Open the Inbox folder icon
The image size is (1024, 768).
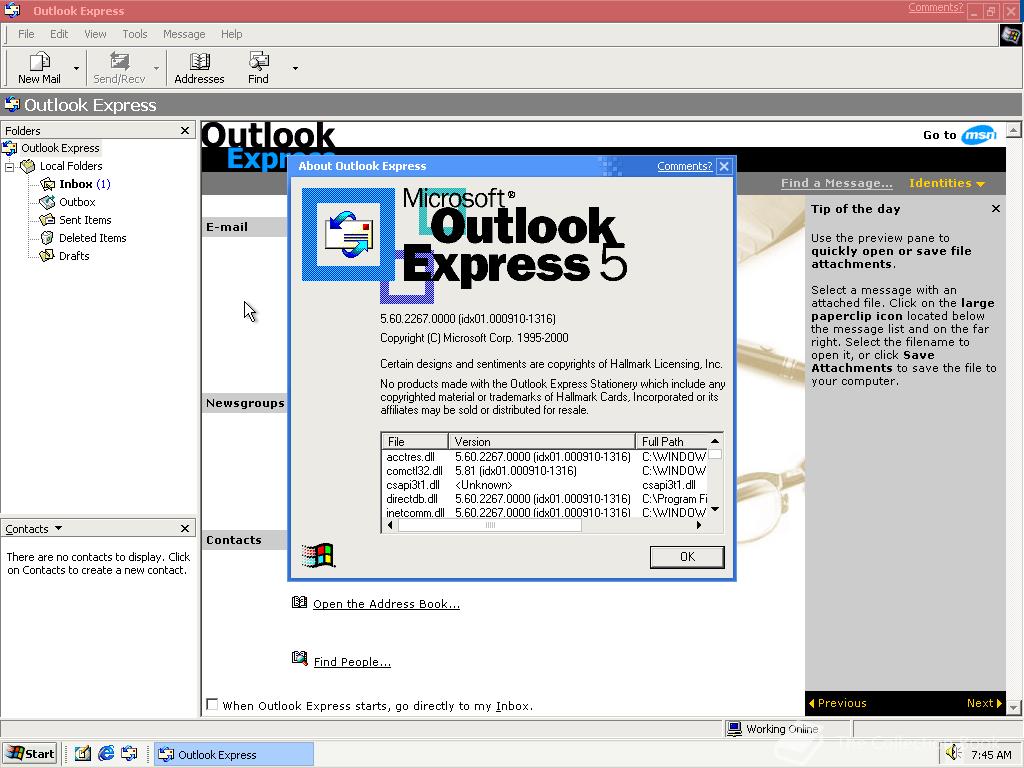pyautogui.click(x=48, y=184)
